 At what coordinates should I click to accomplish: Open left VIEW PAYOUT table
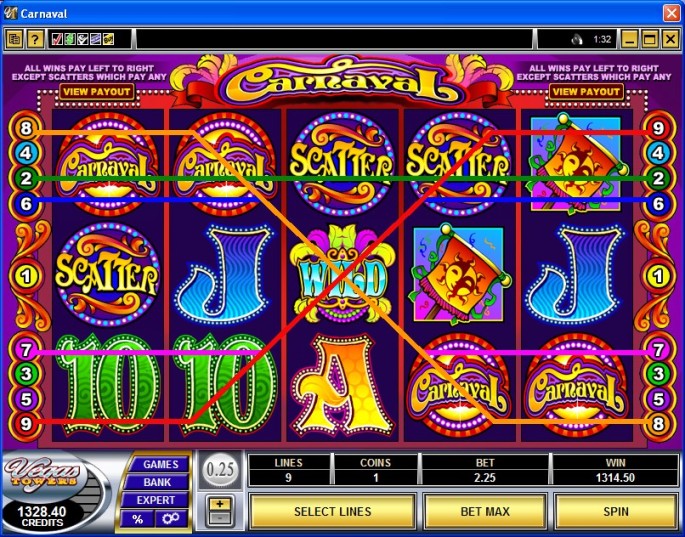tap(97, 92)
